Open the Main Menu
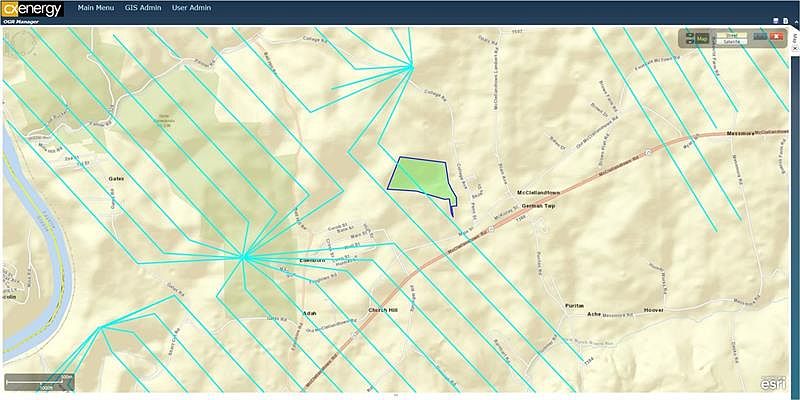800x400 pixels. coord(95,8)
